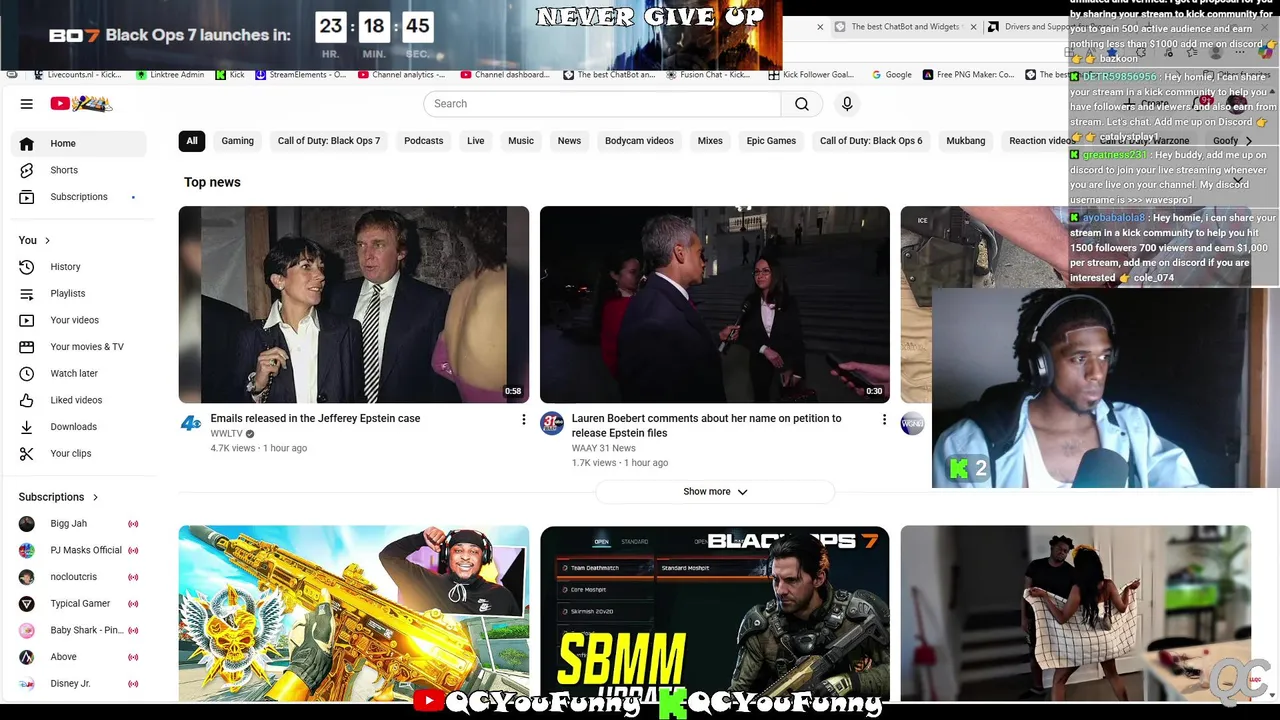1280x720 pixels.
Task: Open the WWLTV channel name
Action: [227, 434]
